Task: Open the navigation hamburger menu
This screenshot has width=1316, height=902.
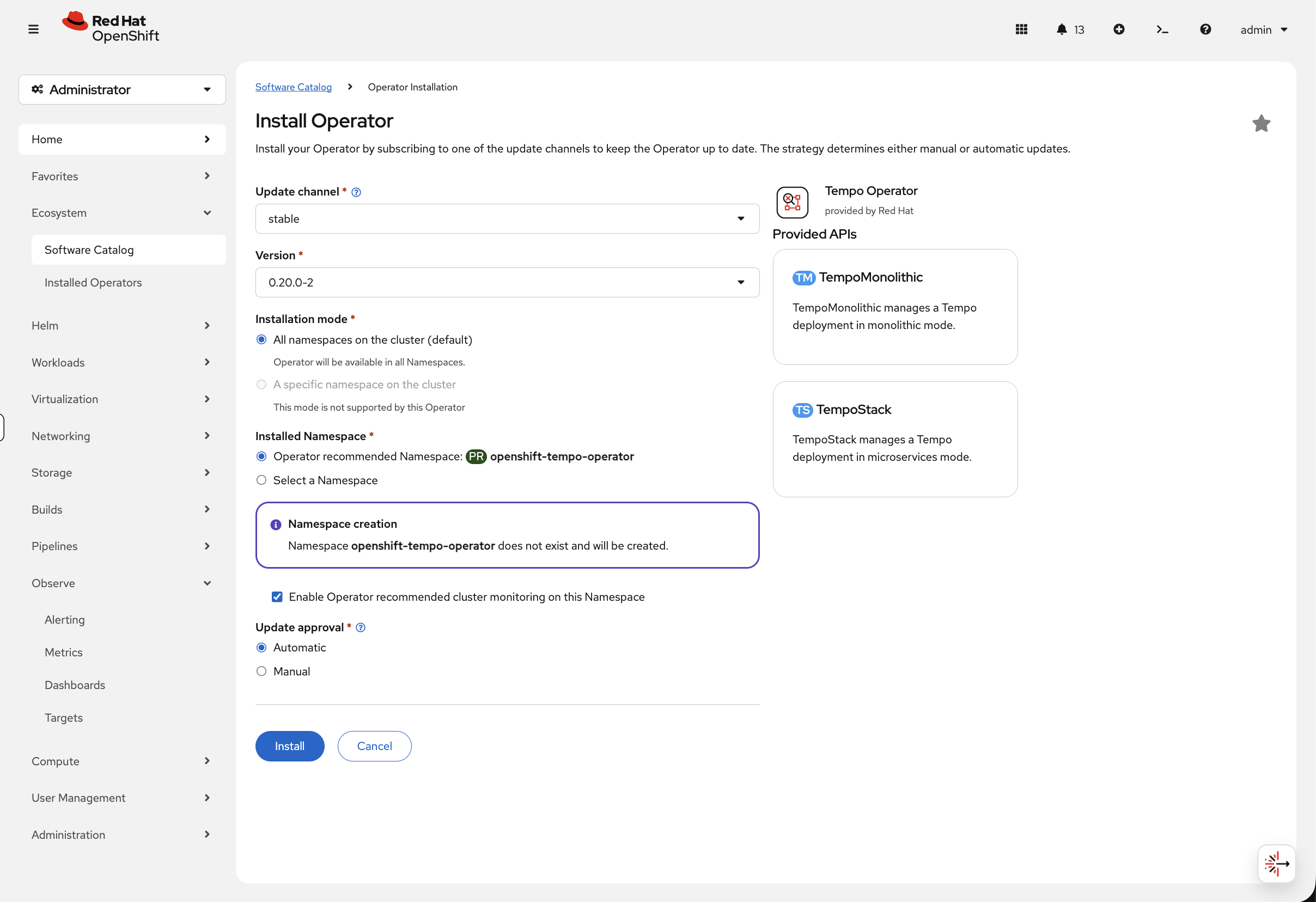Action: pyautogui.click(x=33, y=29)
